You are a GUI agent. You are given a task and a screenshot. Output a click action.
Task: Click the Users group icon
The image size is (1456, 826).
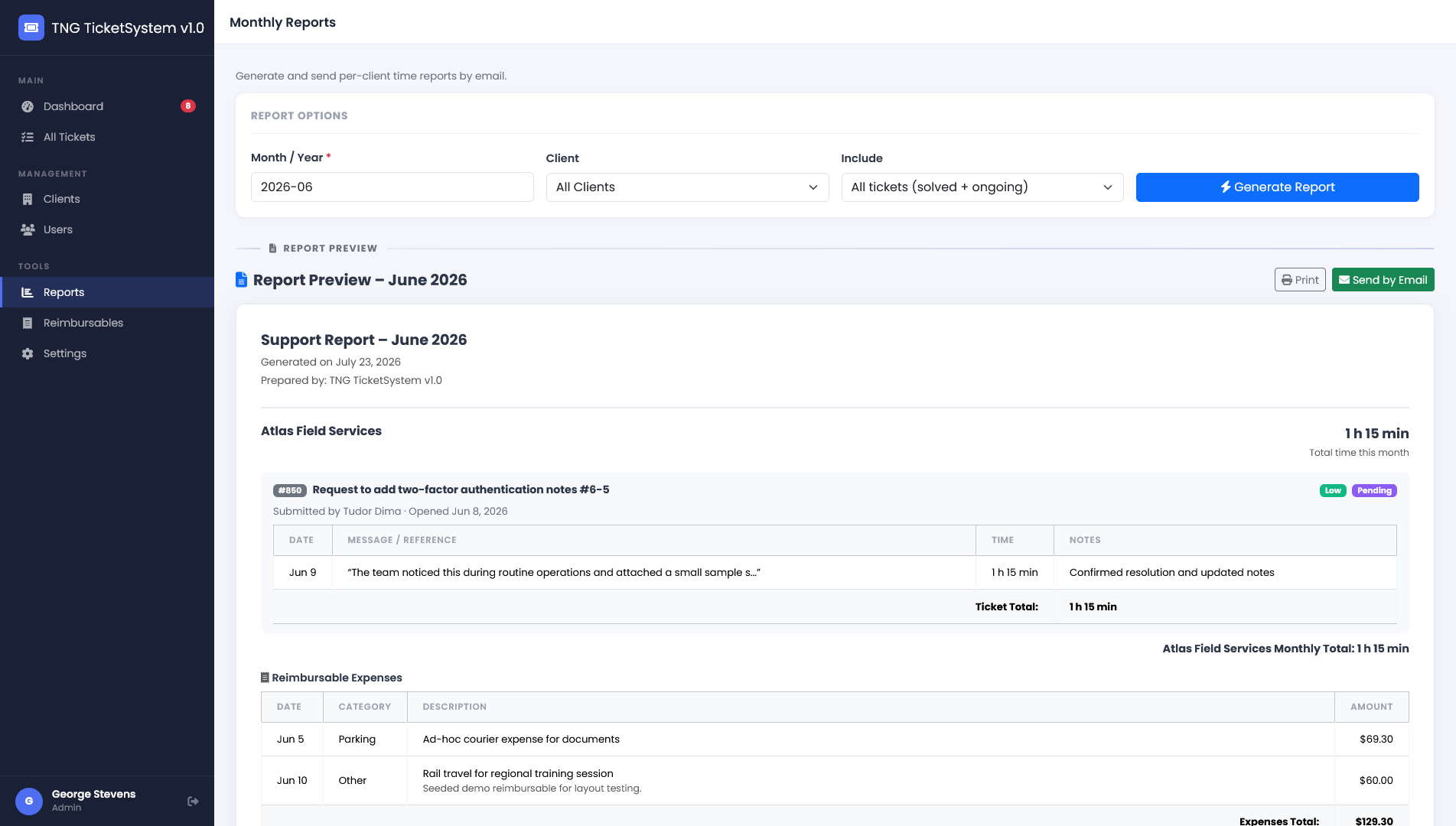[28, 229]
